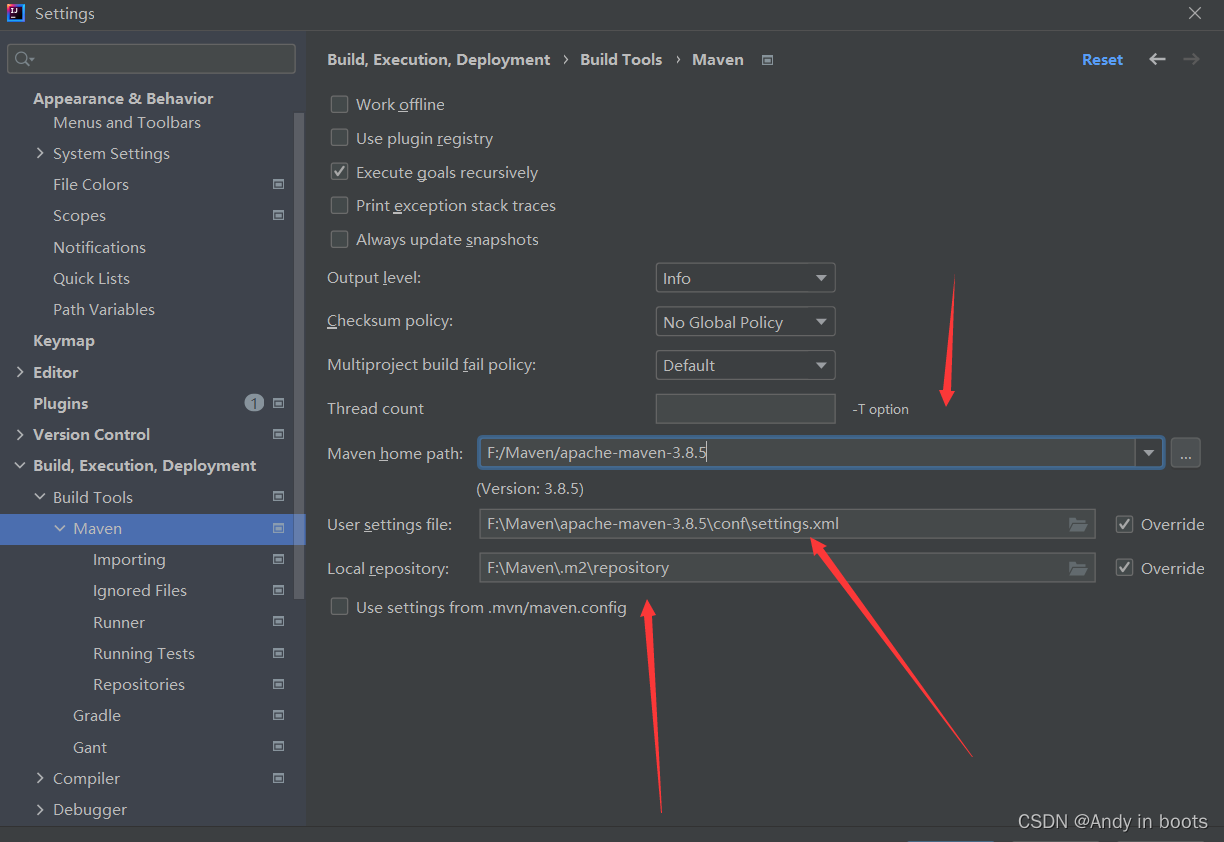1224x842 pixels.
Task: Close the Settings window
Action: pyautogui.click(x=1195, y=13)
